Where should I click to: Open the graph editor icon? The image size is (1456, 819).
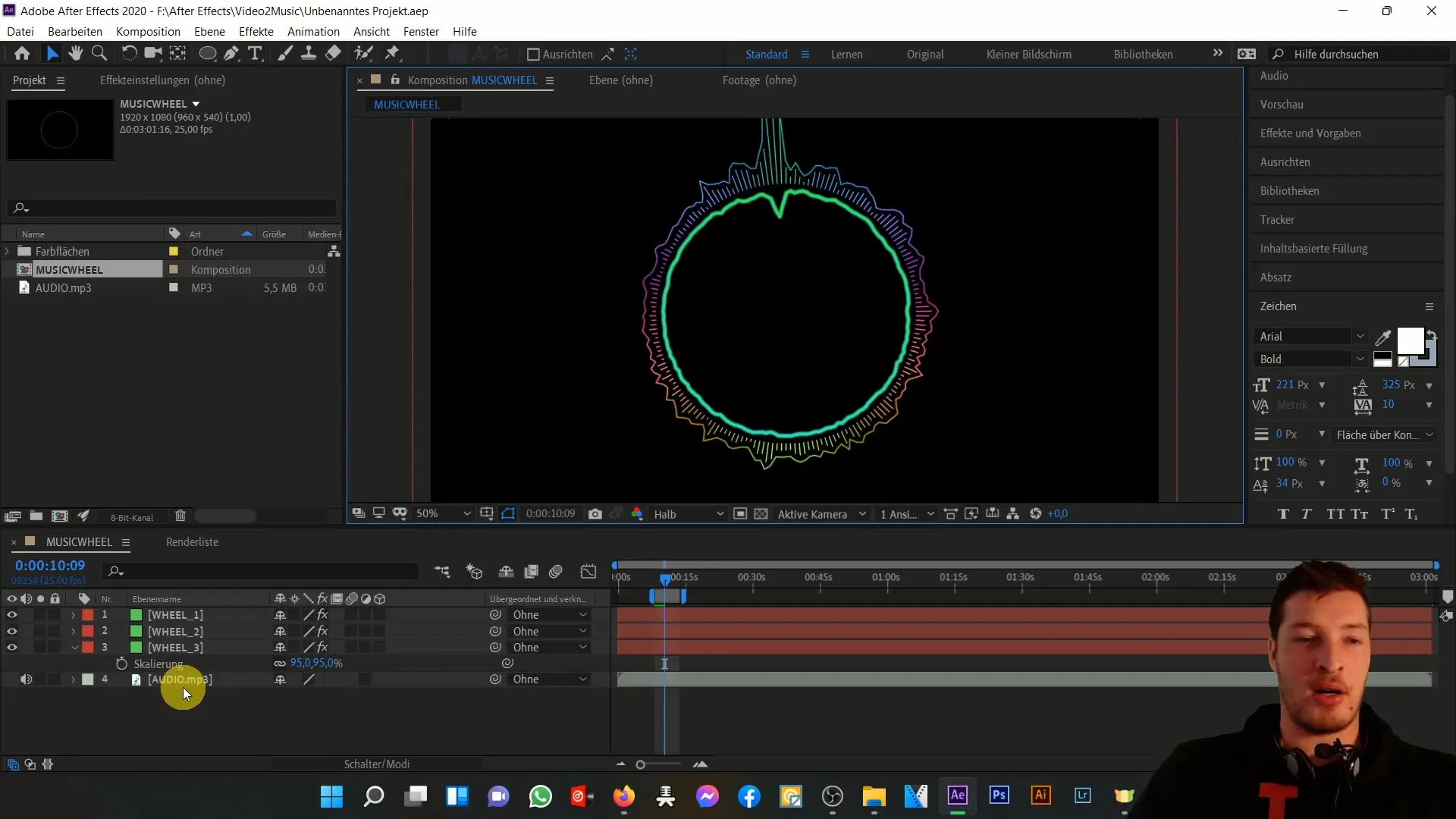[x=588, y=572]
